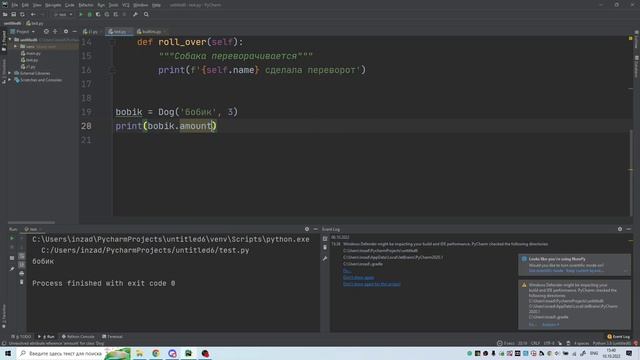Image resolution: width=640 pixels, height=360 pixels.
Task: Expand the venv folder
Action: (x=16, y=47)
